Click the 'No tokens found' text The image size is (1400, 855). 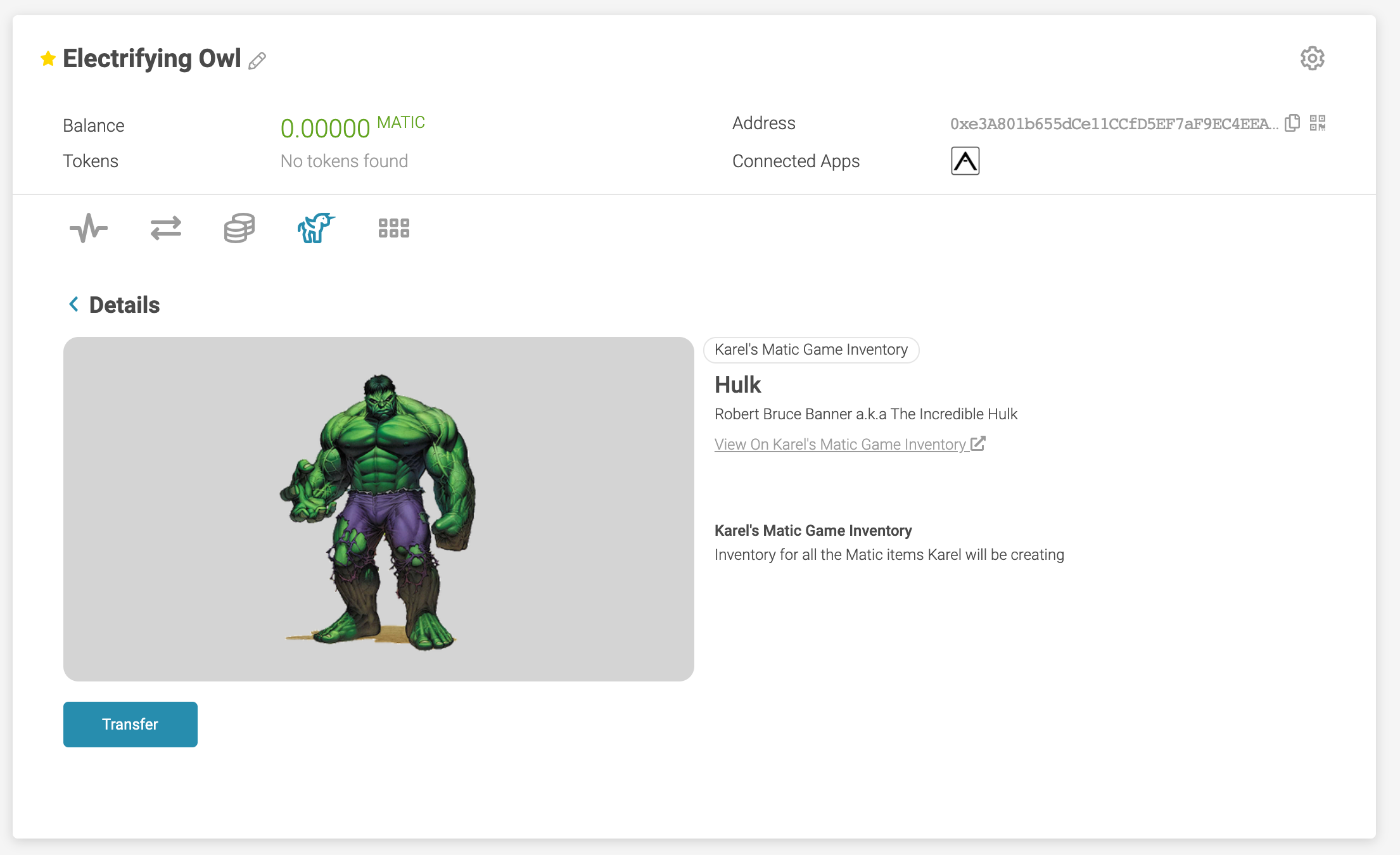click(344, 161)
